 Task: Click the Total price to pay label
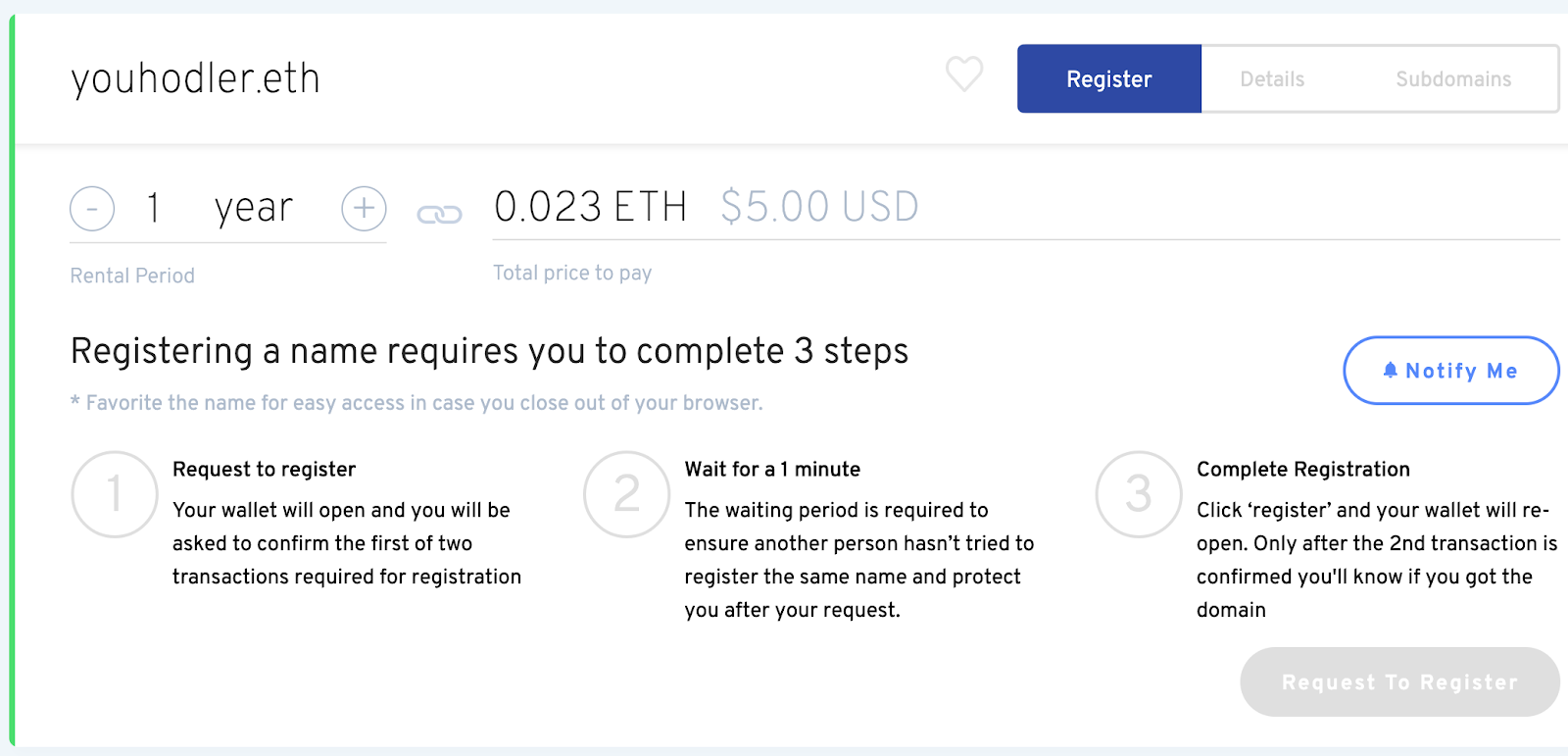pos(572,274)
